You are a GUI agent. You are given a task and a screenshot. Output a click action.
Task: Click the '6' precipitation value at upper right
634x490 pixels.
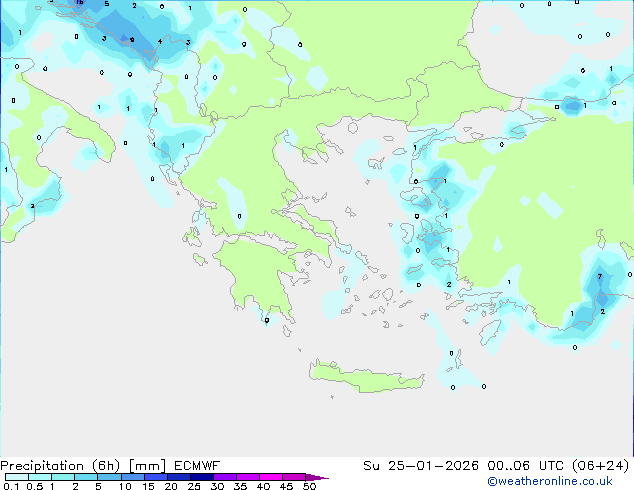(x=583, y=71)
